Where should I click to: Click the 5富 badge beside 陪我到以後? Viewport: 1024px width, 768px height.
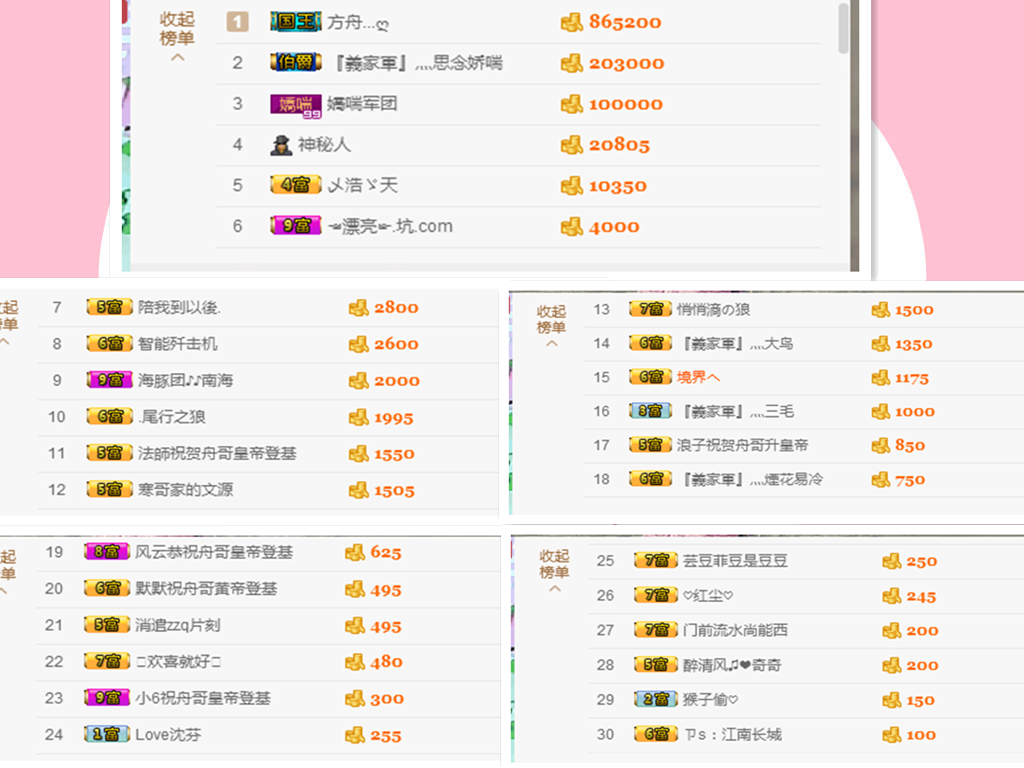coord(110,307)
